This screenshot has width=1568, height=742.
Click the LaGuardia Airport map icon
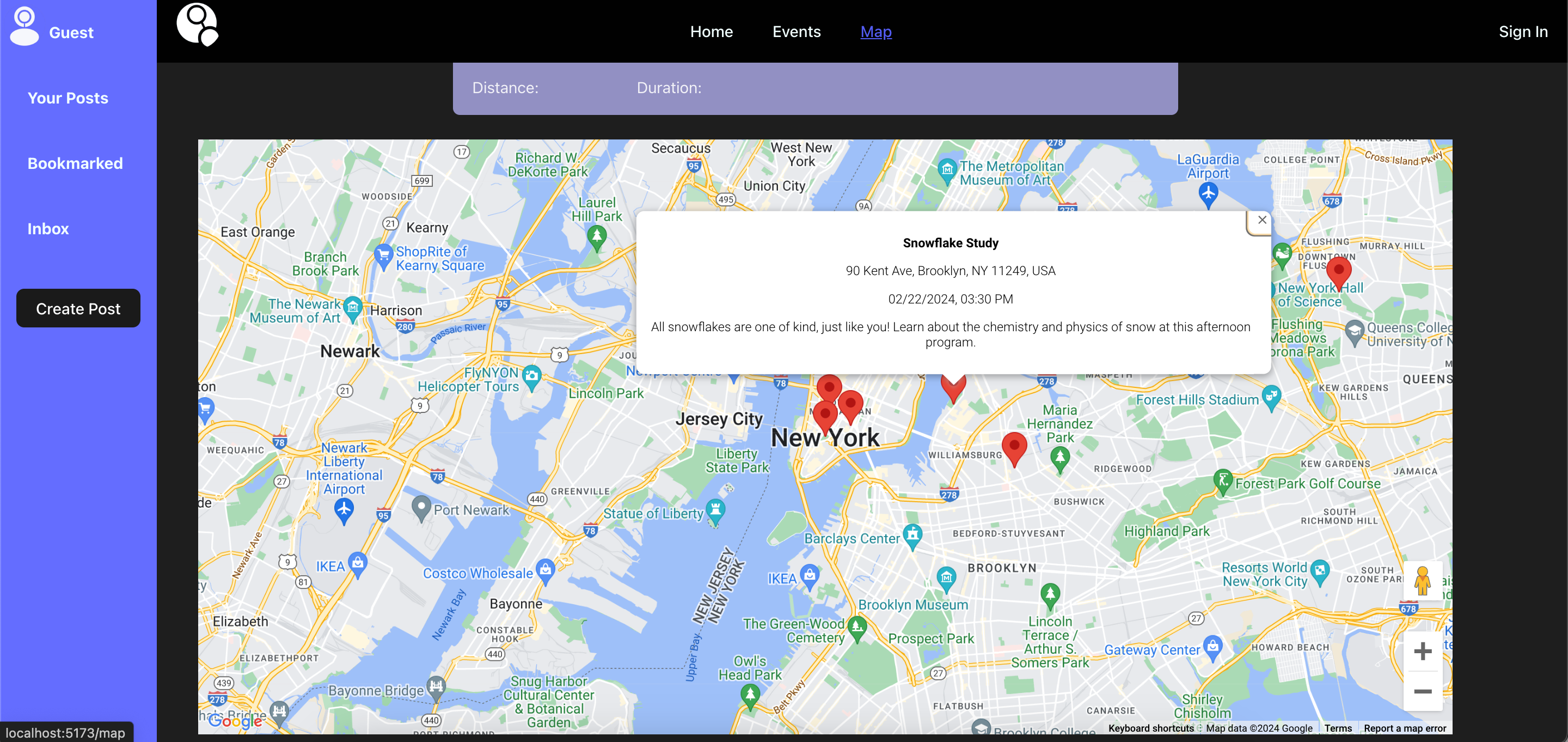click(x=1208, y=193)
